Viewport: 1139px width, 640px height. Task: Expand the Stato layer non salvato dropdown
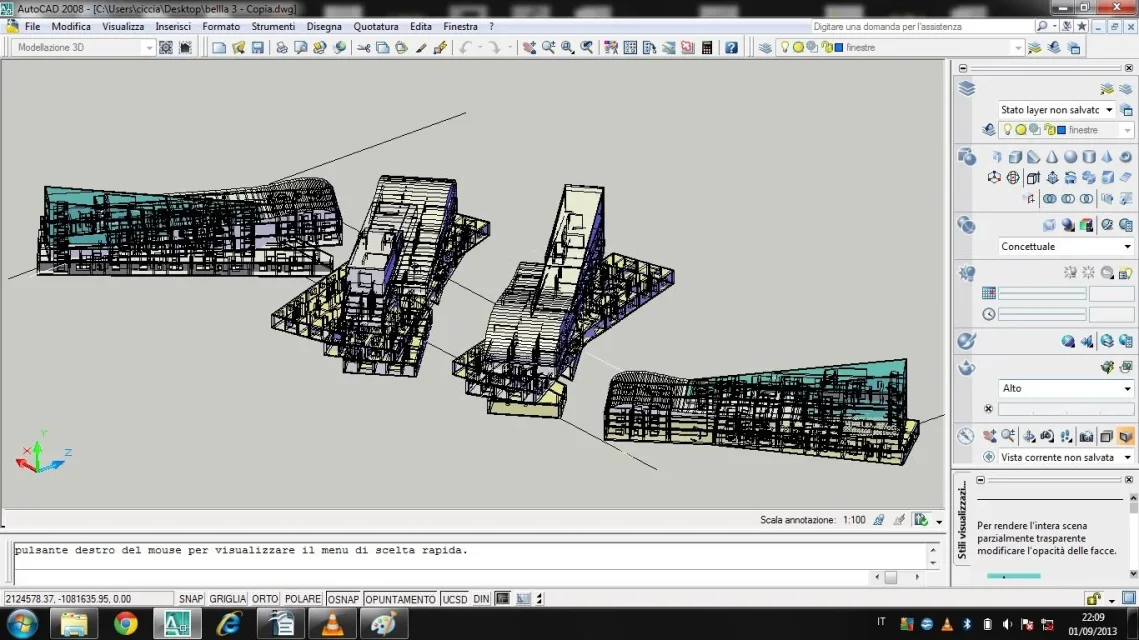(1057, 110)
